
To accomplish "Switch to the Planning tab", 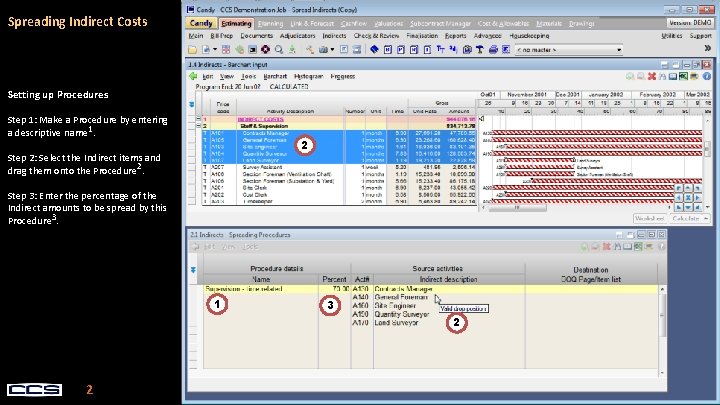I will coord(270,23).
